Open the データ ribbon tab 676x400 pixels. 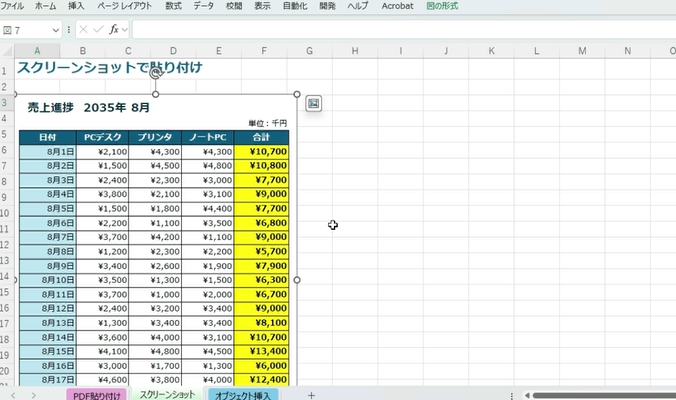[203, 6]
